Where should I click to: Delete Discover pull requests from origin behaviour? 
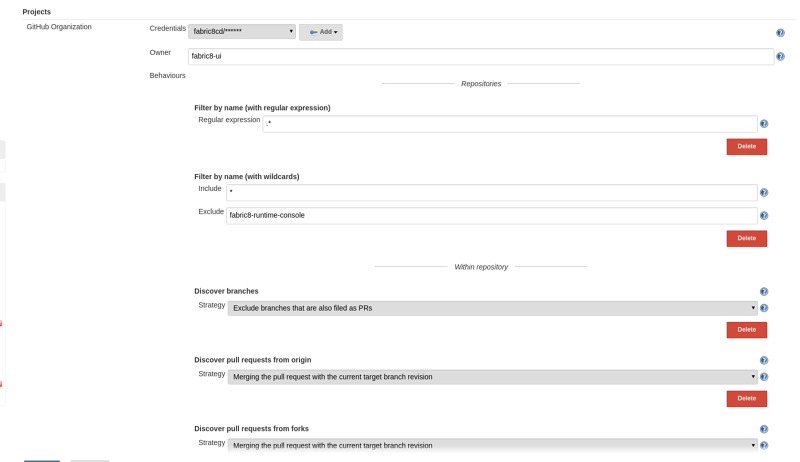746,398
